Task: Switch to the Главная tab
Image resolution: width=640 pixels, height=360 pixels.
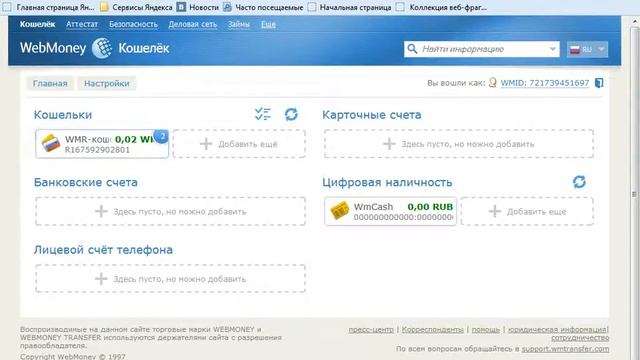Action: (x=50, y=83)
